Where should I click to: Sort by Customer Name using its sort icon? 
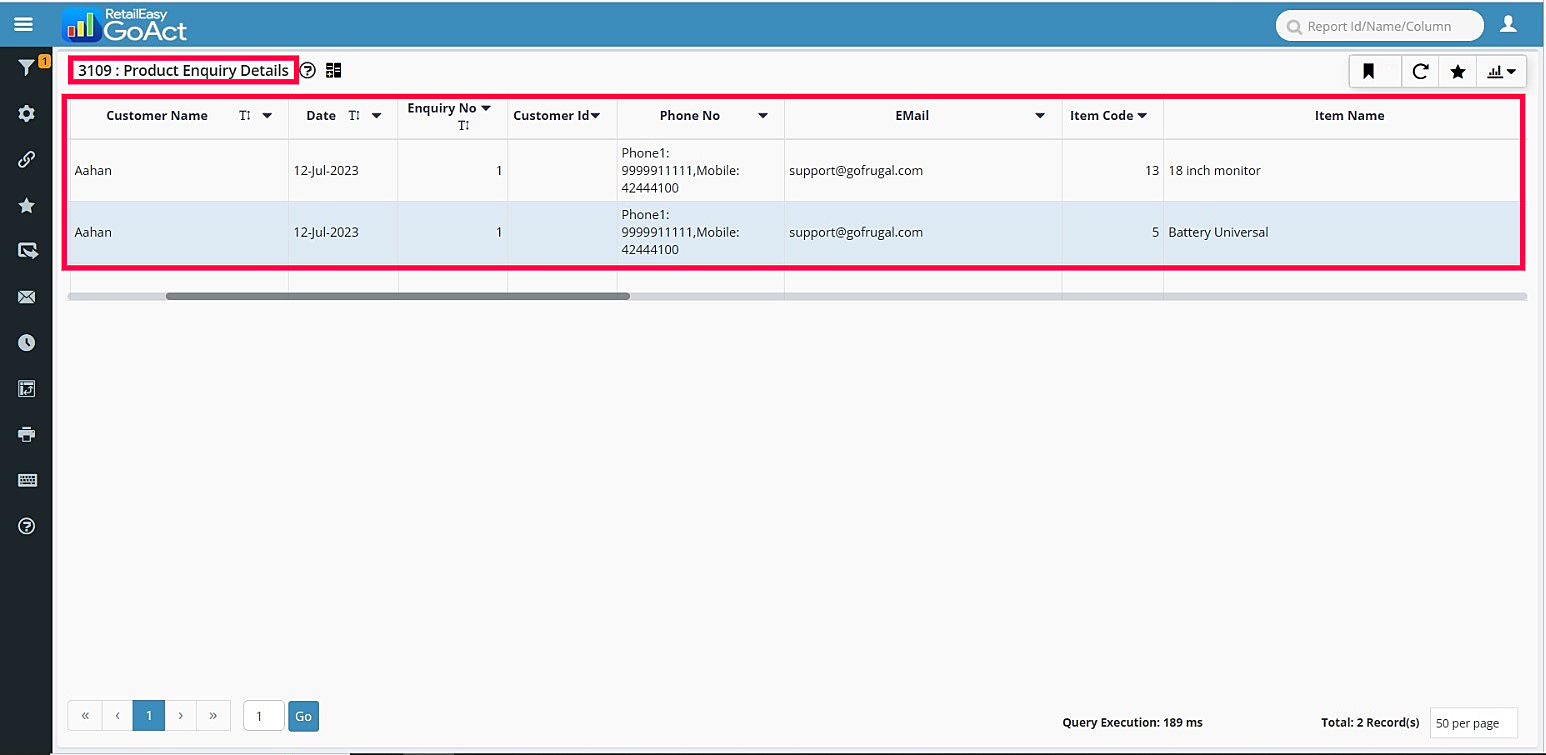(245, 116)
